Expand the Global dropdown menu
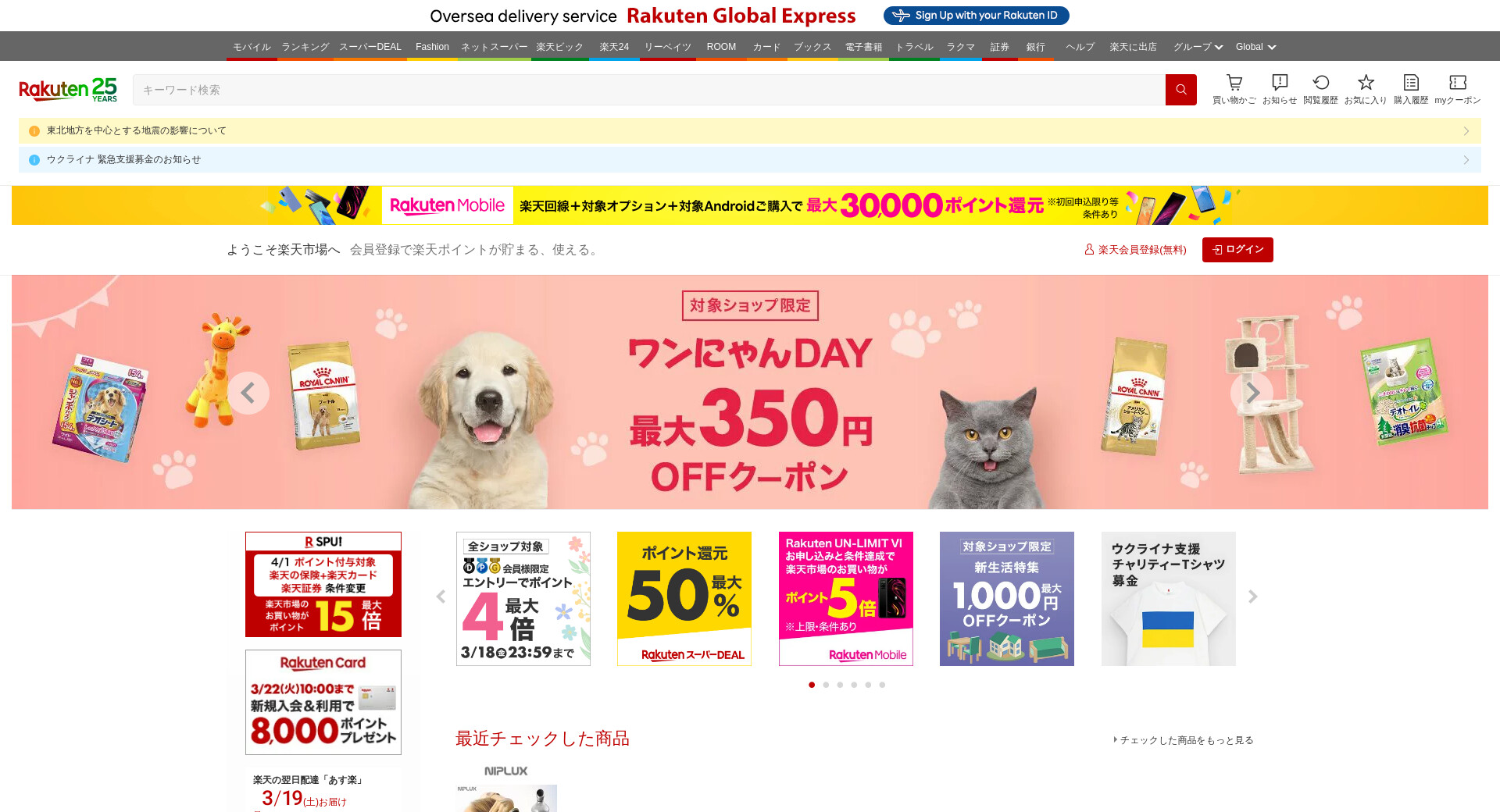1500x812 pixels. 1255,47
